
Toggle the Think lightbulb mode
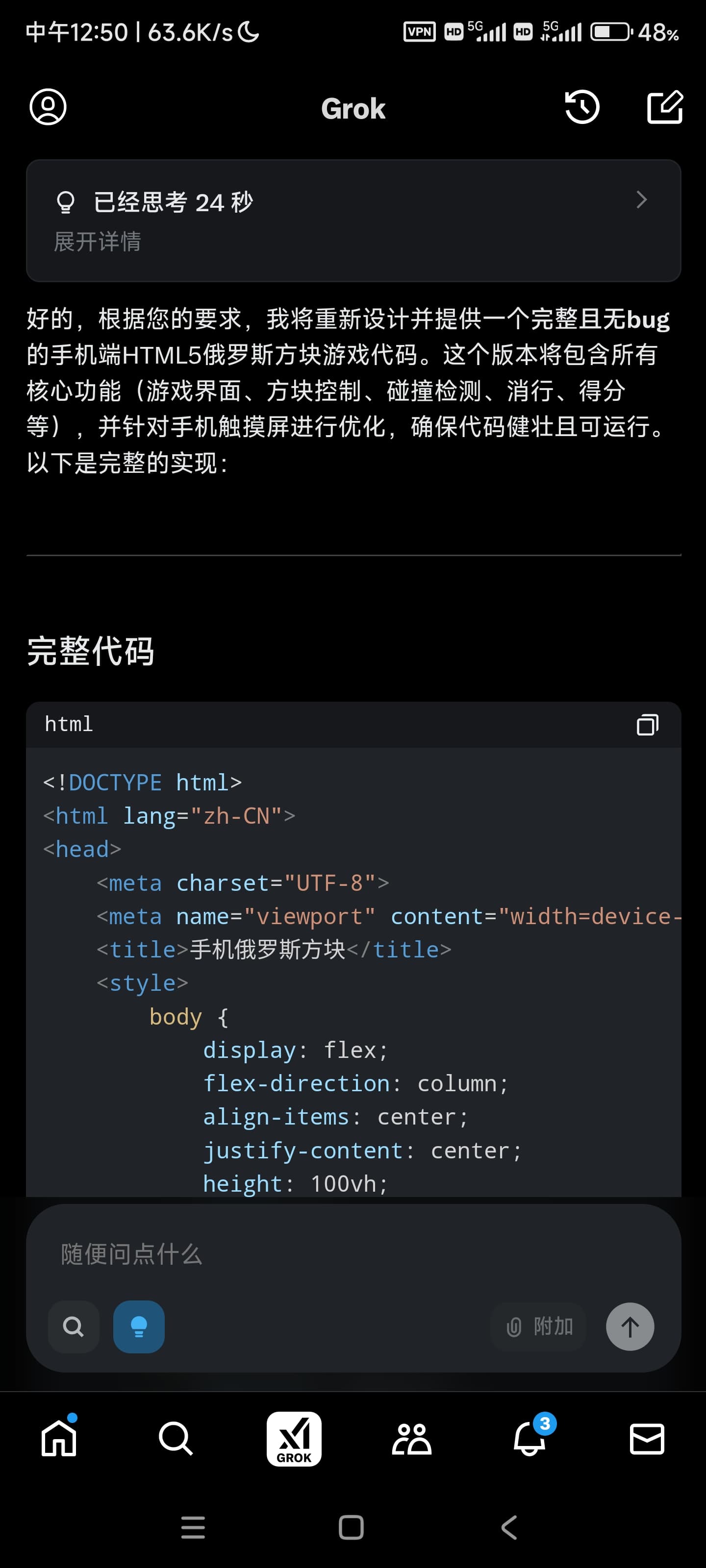(x=139, y=1326)
